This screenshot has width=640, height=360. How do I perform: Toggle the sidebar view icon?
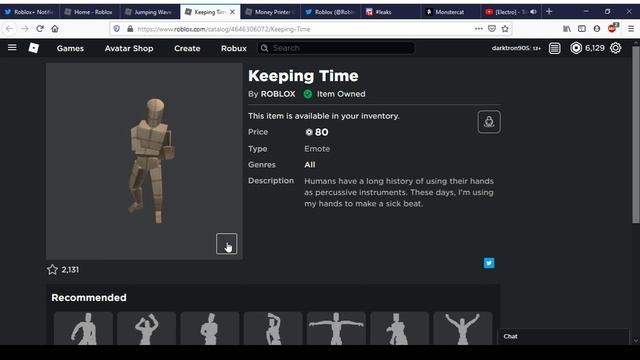(582, 29)
